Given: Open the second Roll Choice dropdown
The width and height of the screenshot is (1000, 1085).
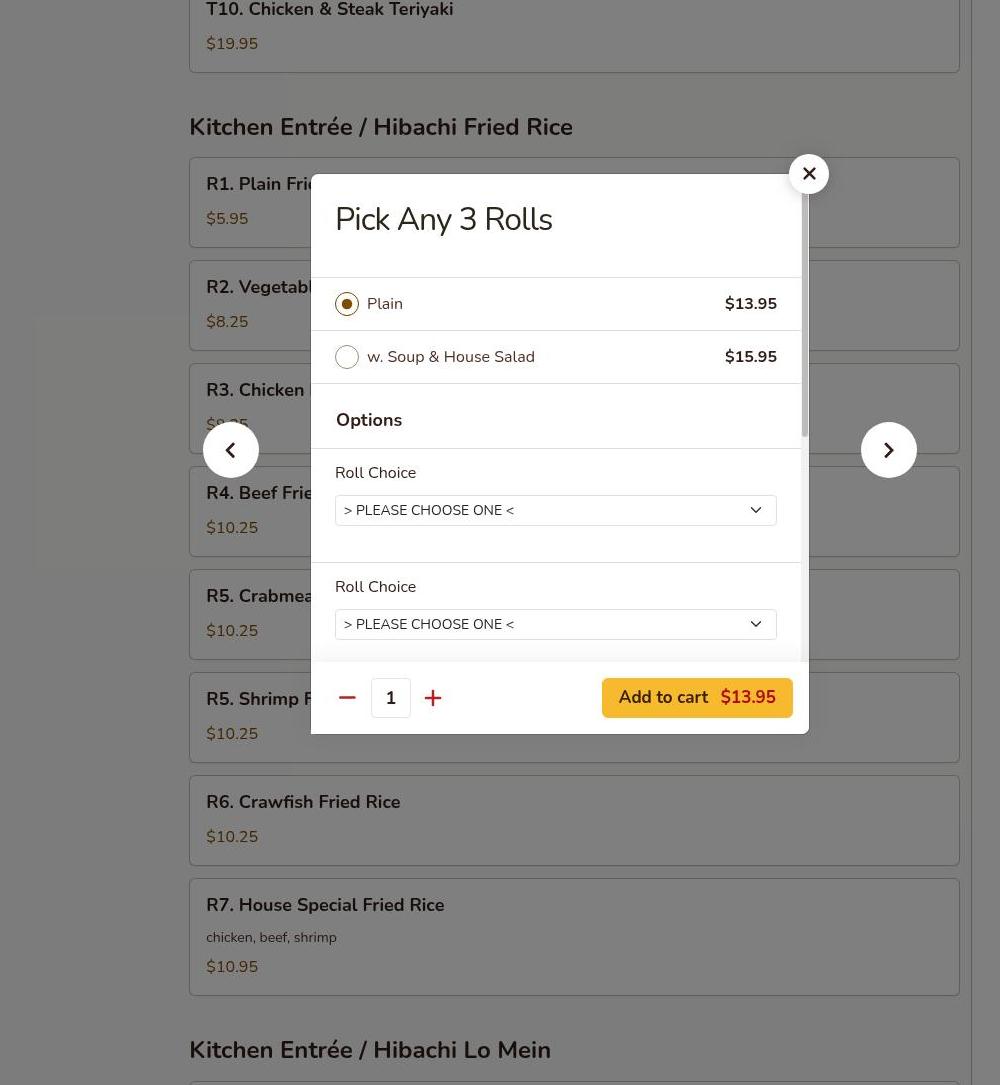Looking at the screenshot, I should [555, 624].
